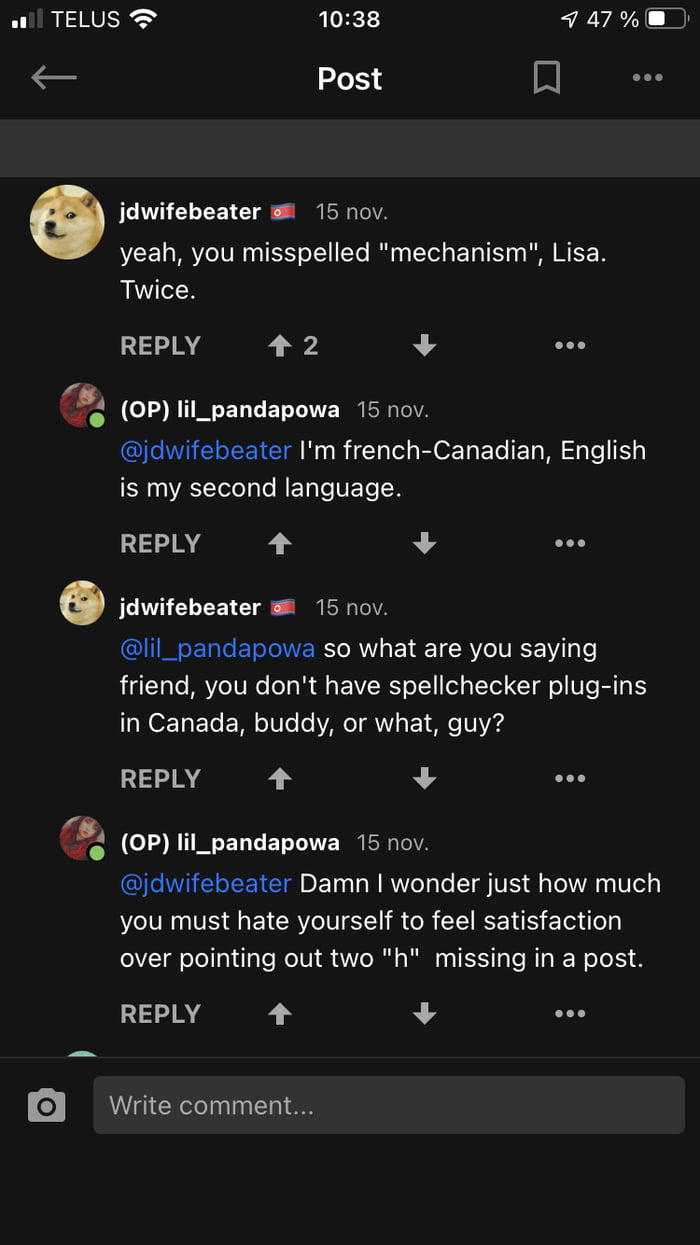Tap the camera icon to attach photo
Image resolution: width=700 pixels, height=1245 pixels.
pos(47,1105)
